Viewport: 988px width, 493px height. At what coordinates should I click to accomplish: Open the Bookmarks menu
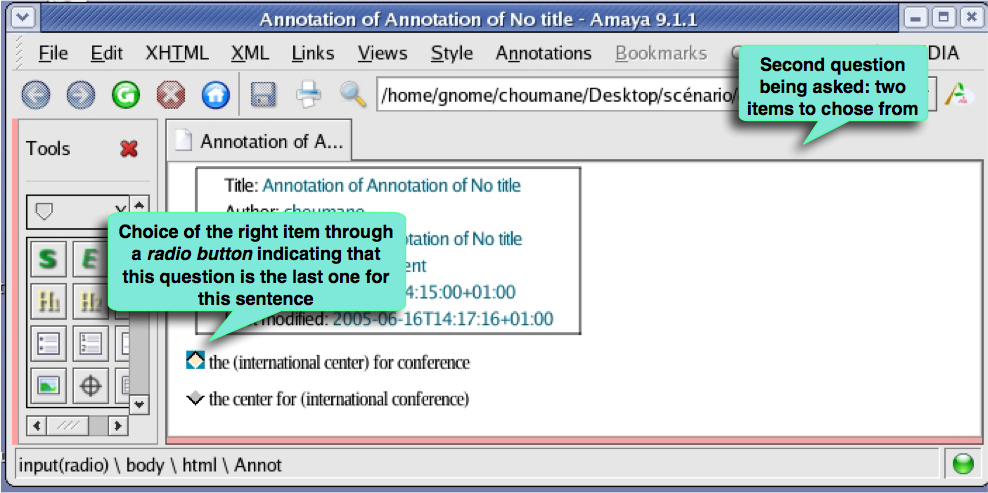point(661,54)
